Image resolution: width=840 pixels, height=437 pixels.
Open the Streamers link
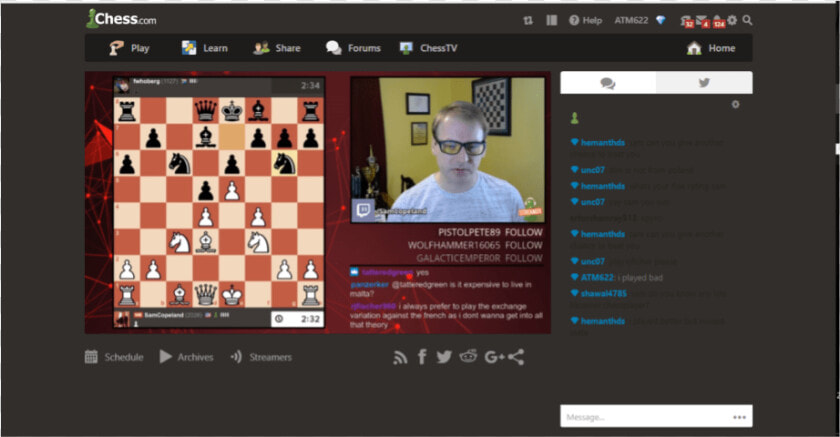(261, 357)
